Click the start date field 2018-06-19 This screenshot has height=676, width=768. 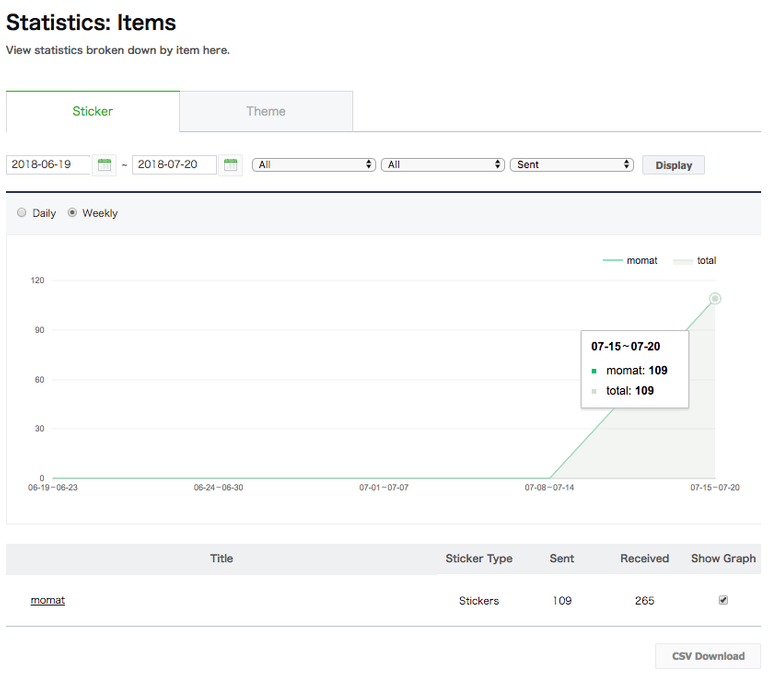(x=48, y=164)
